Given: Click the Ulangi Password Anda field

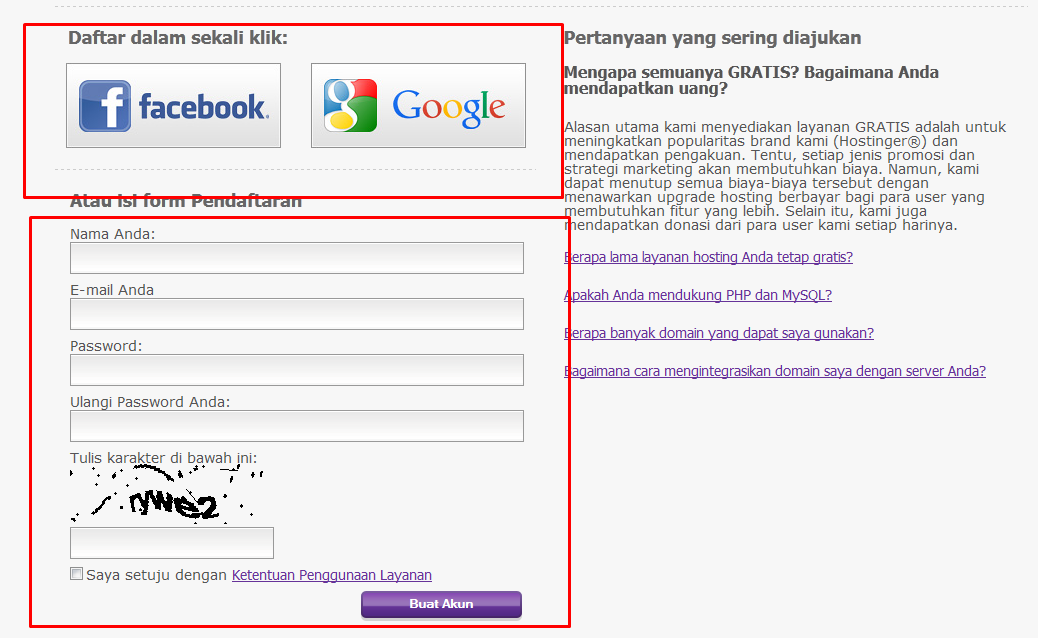Looking at the screenshot, I should [297, 426].
